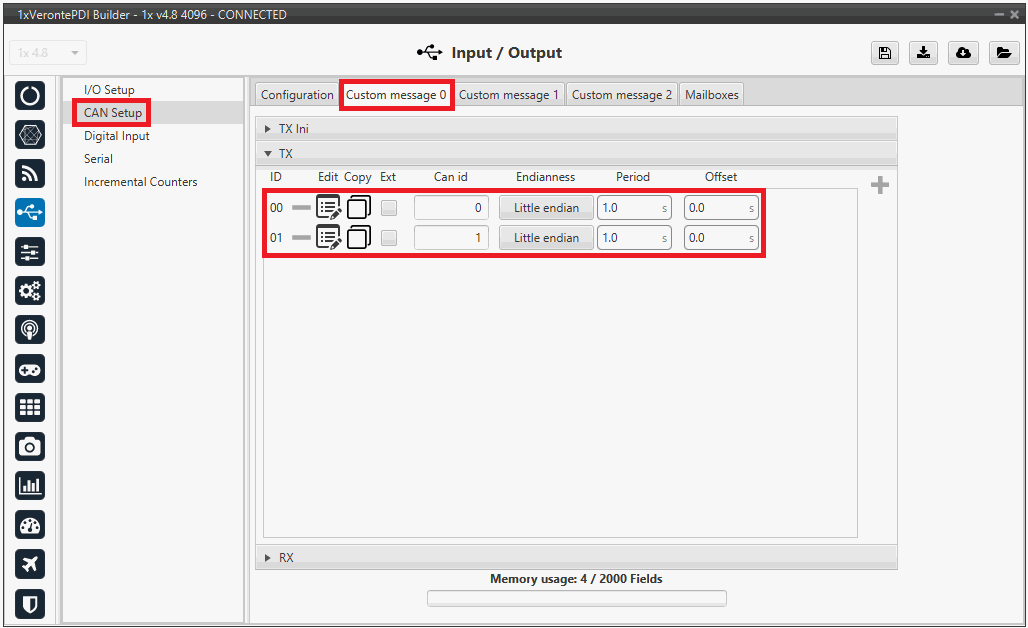This screenshot has height=628, width=1028.
Task: Edit TX message 00 with edit icon
Action: click(328, 208)
